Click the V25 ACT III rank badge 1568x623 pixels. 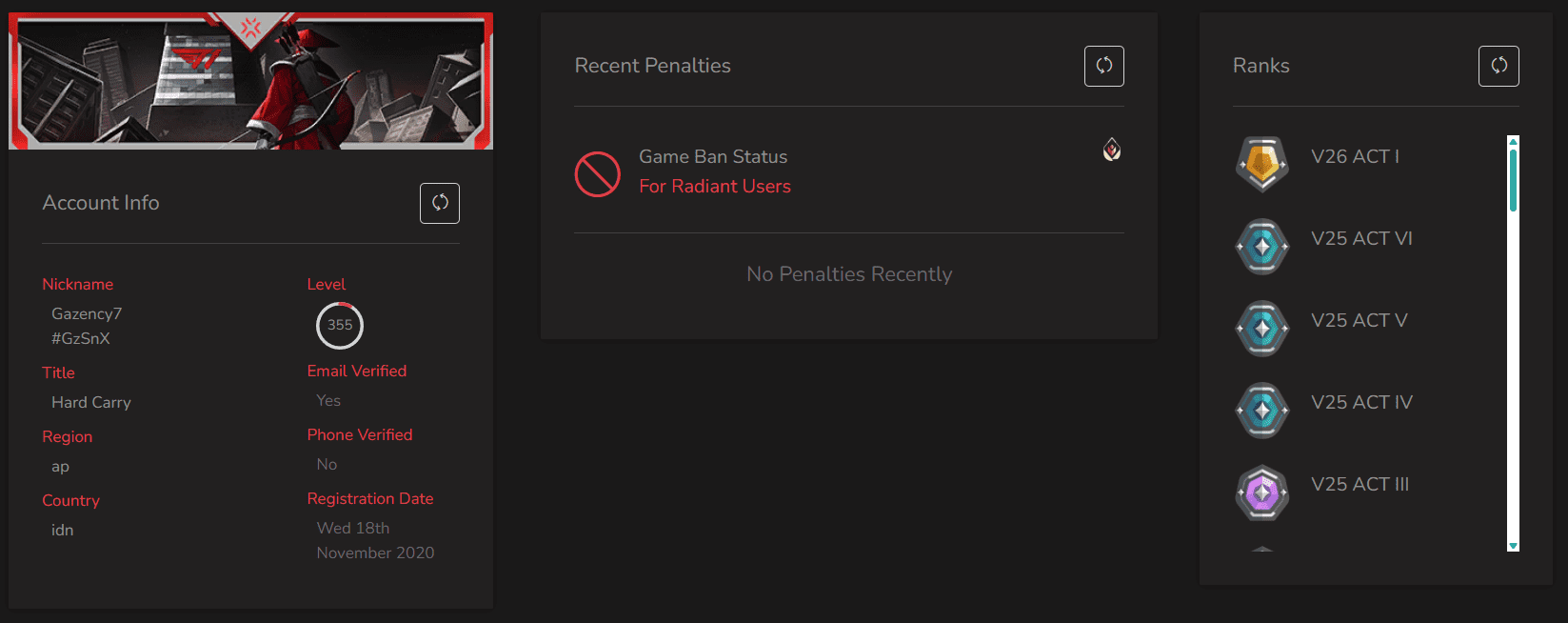(x=1262, y=492)
